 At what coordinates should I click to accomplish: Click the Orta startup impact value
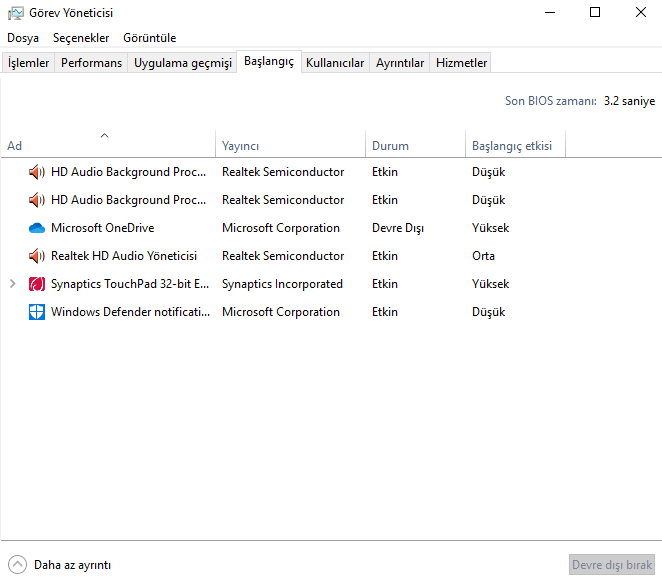pyautogui.click(x=483, y=256)
